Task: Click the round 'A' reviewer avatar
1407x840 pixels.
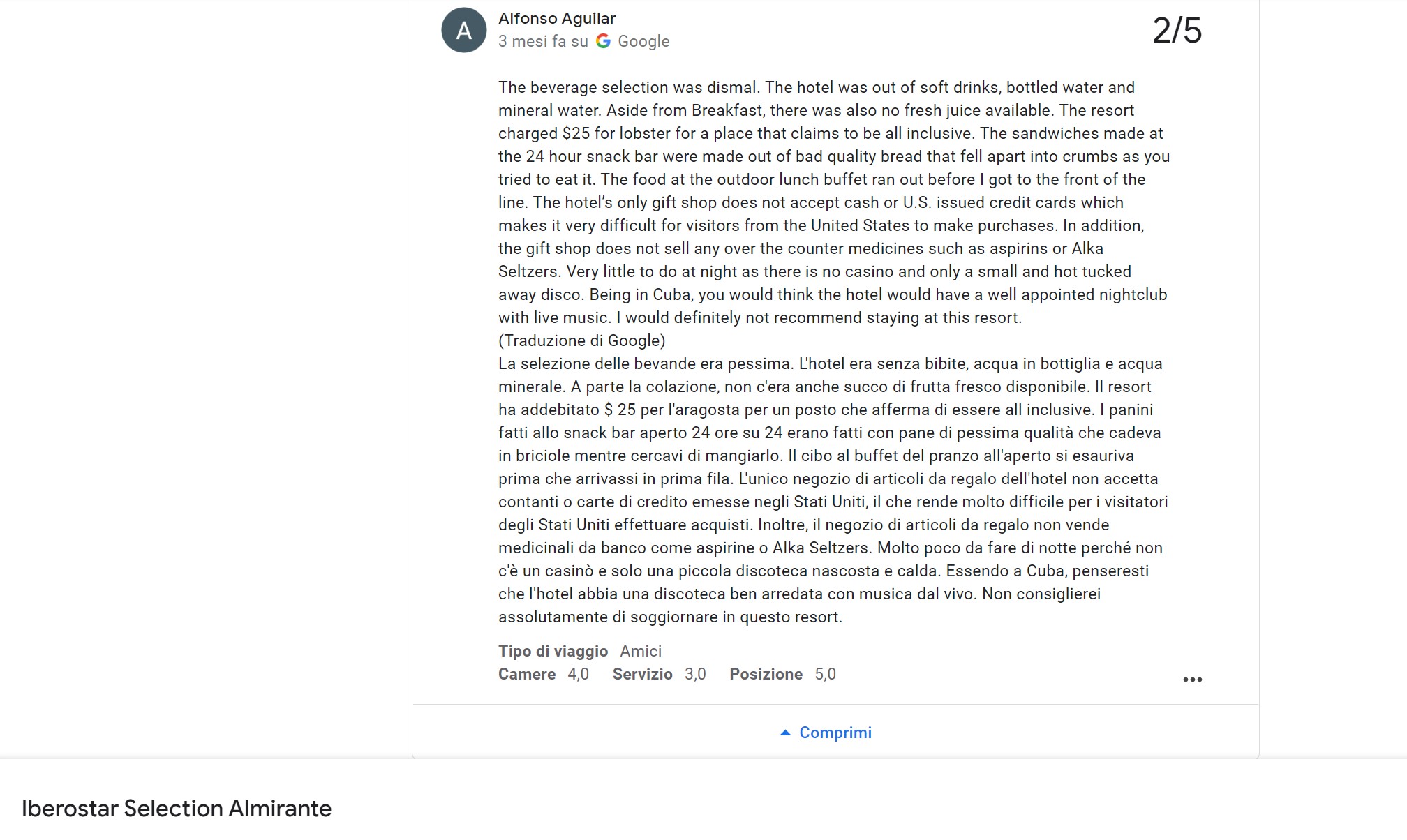Action: [x=463, y=31]
